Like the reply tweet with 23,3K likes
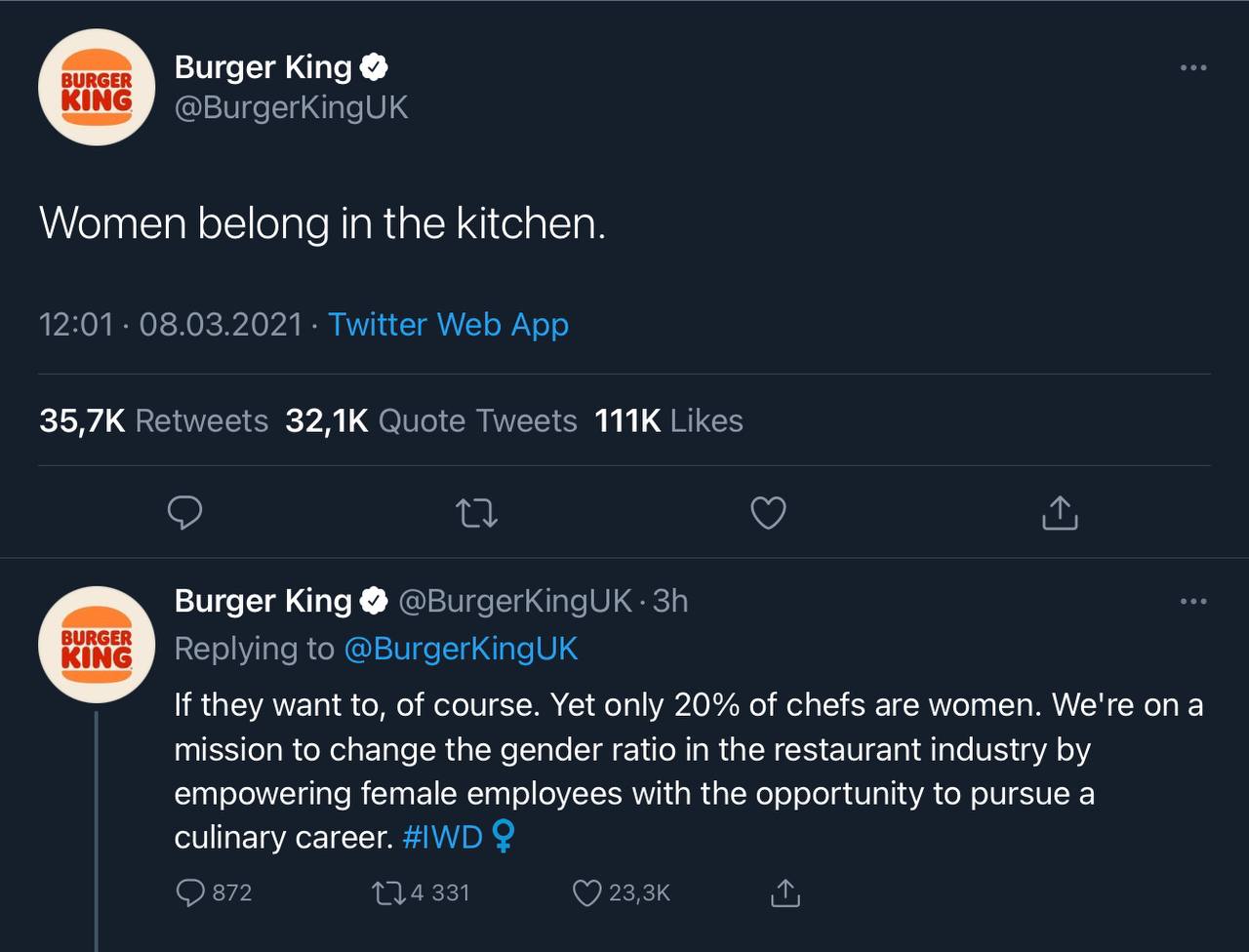Image resolution: width=1249 pixels, height=952 pixels. pos(621,892)
